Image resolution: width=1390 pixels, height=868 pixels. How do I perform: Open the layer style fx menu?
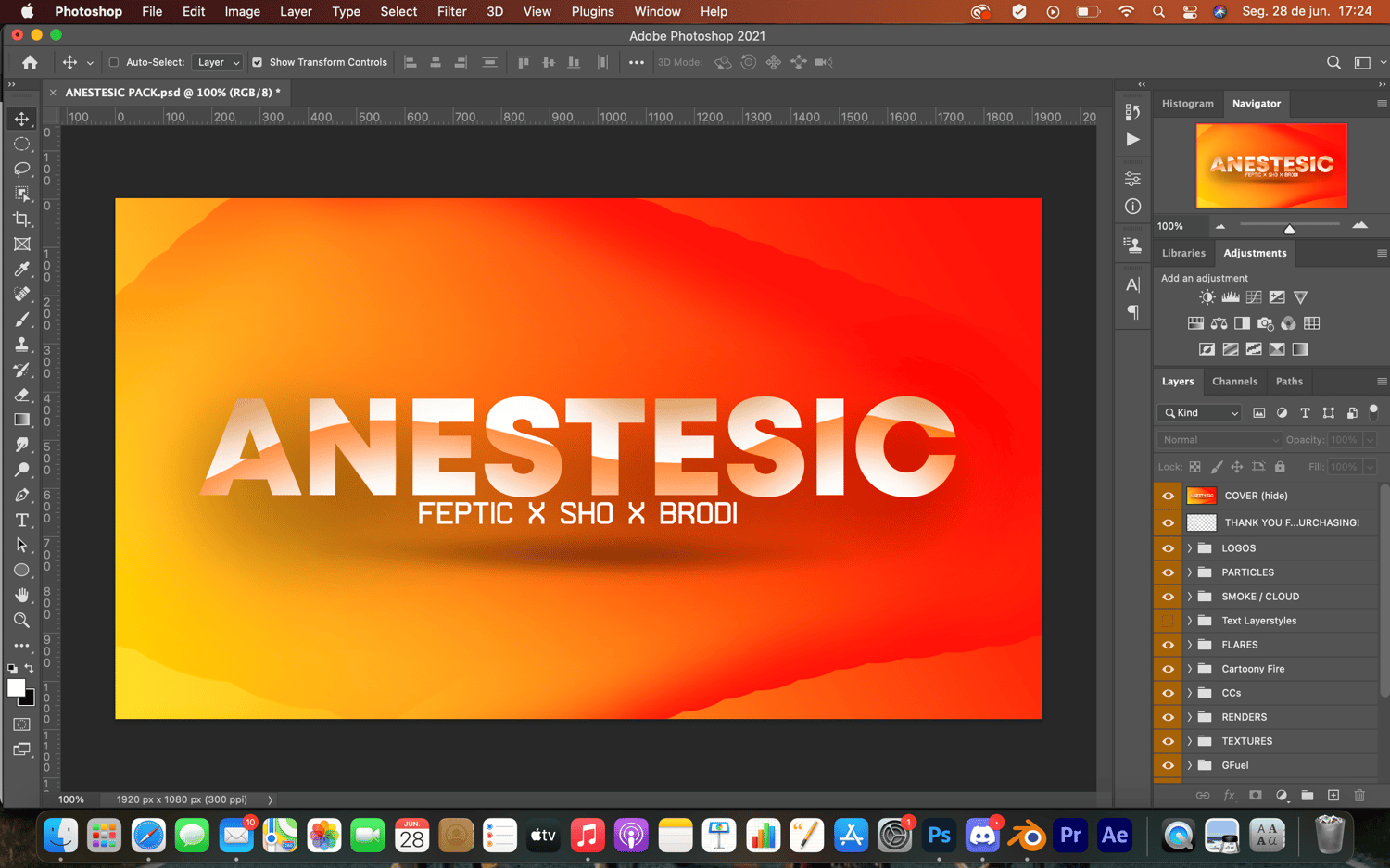click(x=1230, y=795)
